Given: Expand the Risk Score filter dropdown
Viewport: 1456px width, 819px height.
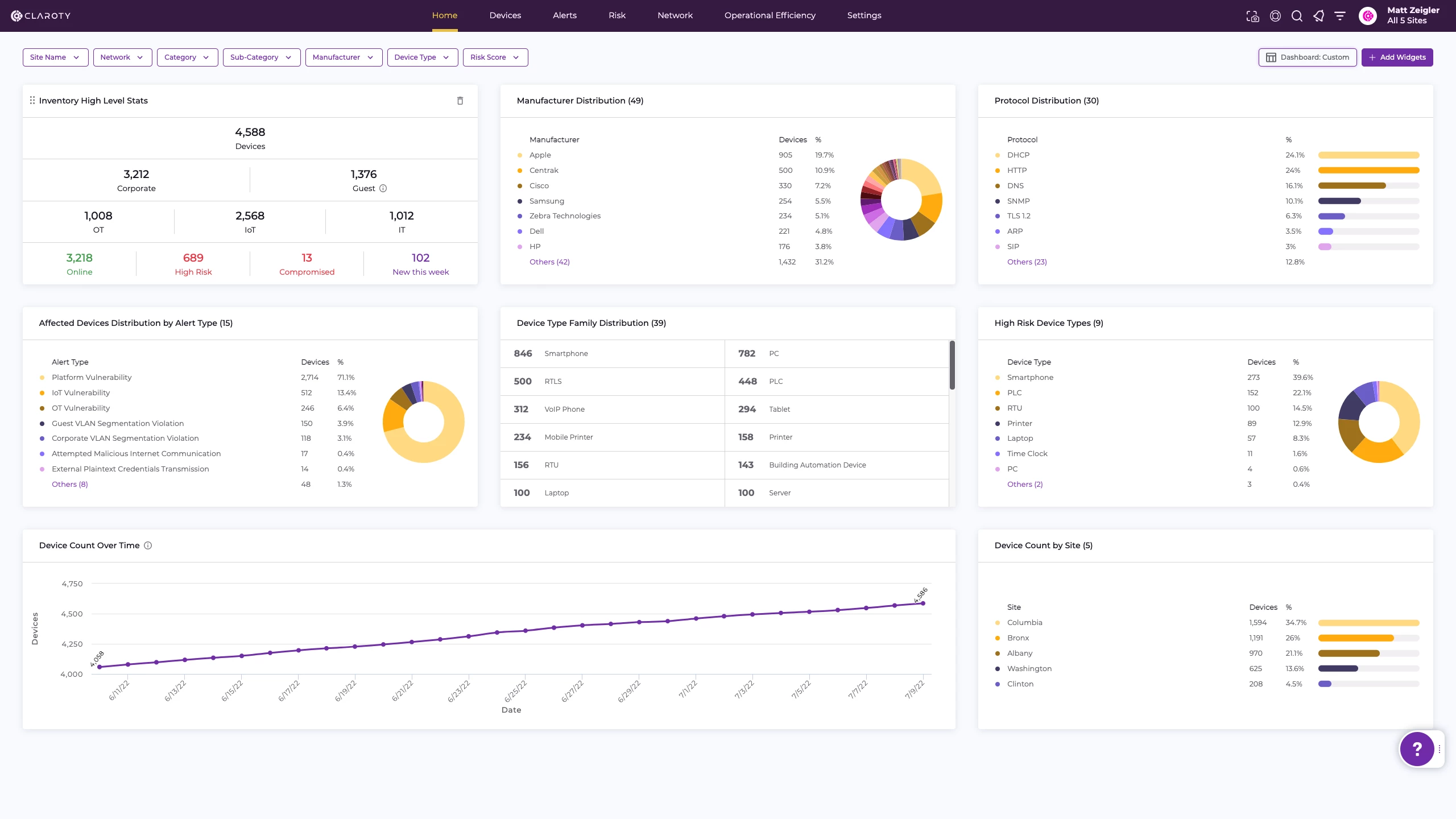Looking at the screenshot, I should click(495, 57).
